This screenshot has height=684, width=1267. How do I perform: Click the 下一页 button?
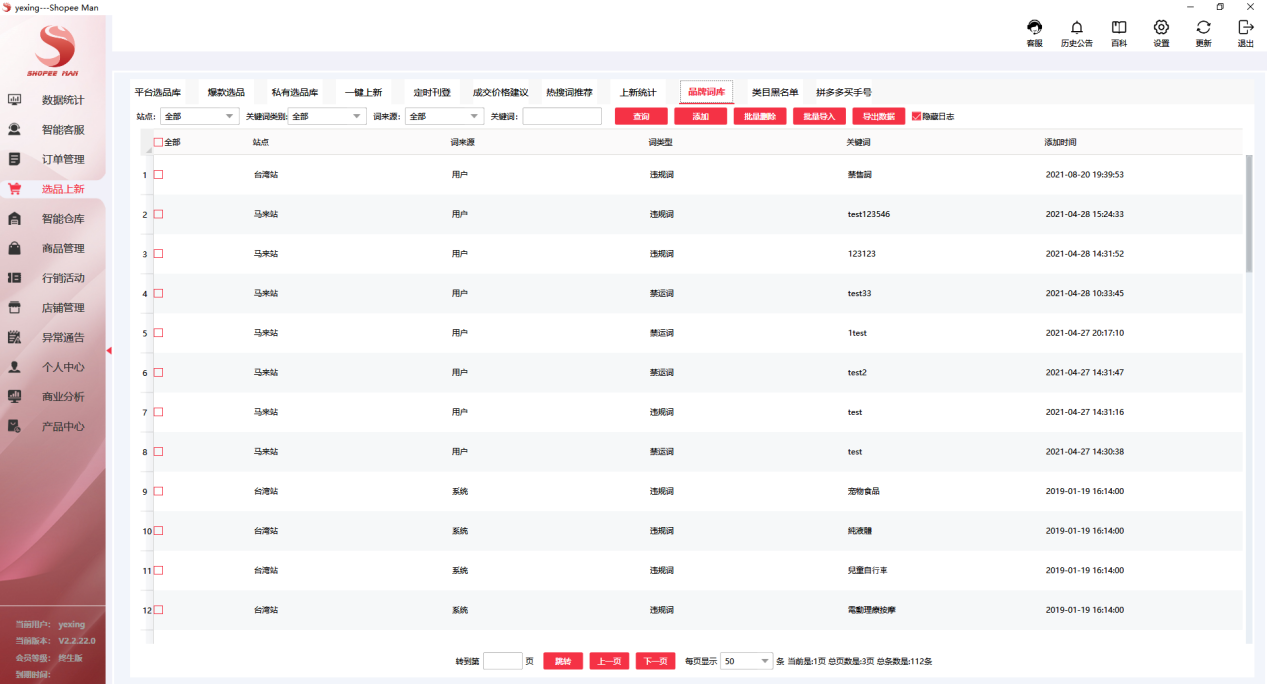[x=655, y=661]
